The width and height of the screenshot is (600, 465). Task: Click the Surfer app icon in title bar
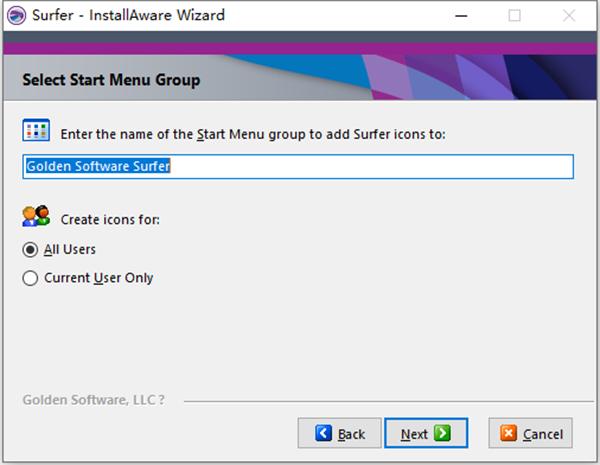(16, 15)
